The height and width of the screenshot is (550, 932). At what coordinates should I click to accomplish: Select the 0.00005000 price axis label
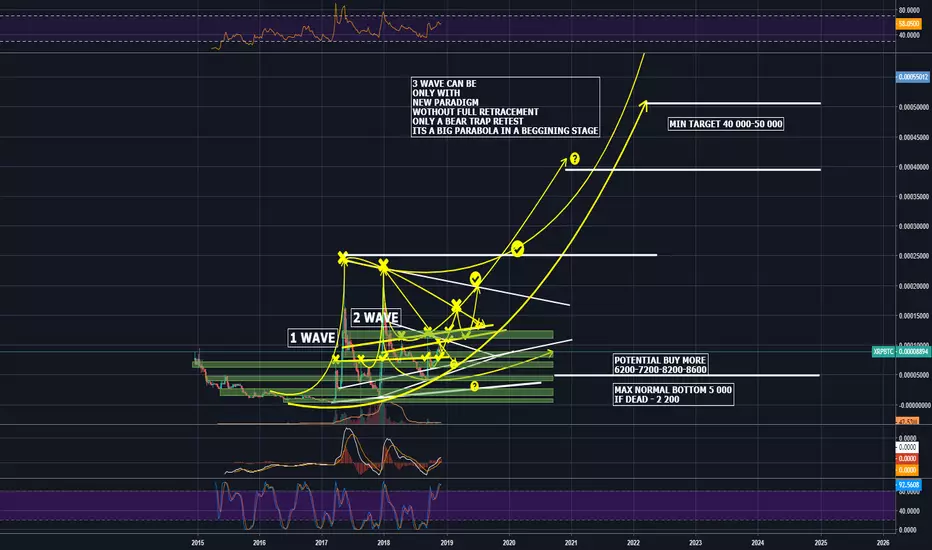click(x=914, y=375)
